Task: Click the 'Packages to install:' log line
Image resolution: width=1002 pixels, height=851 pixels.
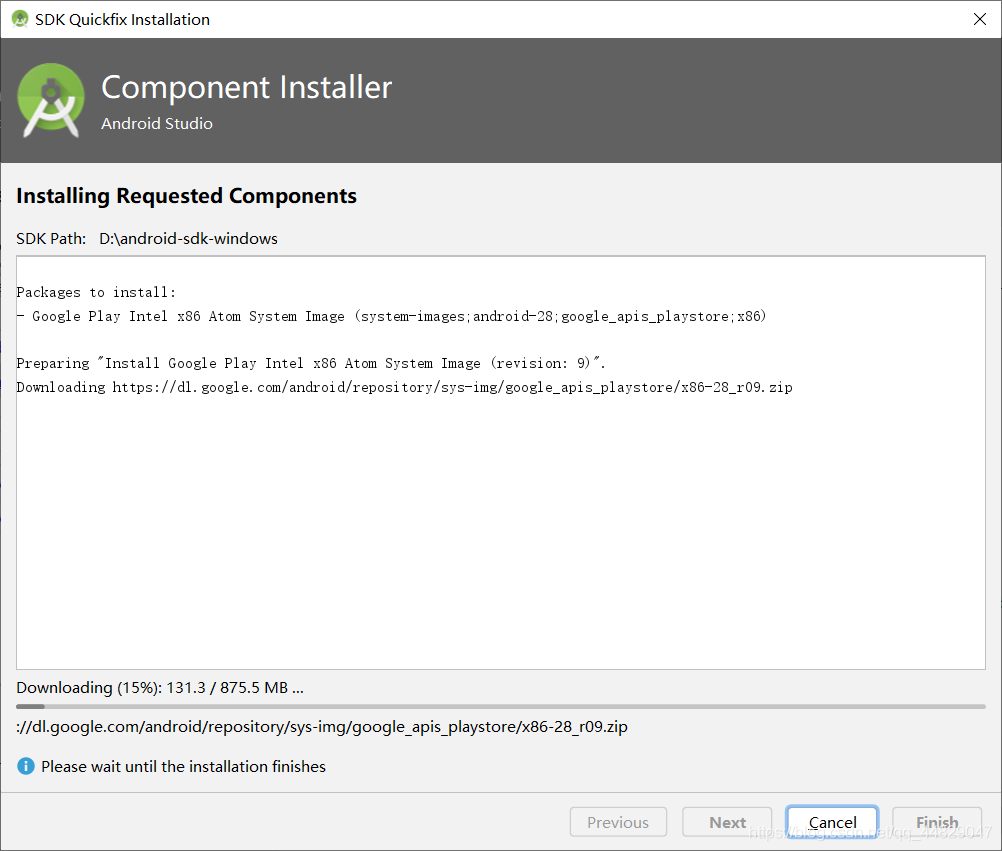Action: (x=96, y=293)
